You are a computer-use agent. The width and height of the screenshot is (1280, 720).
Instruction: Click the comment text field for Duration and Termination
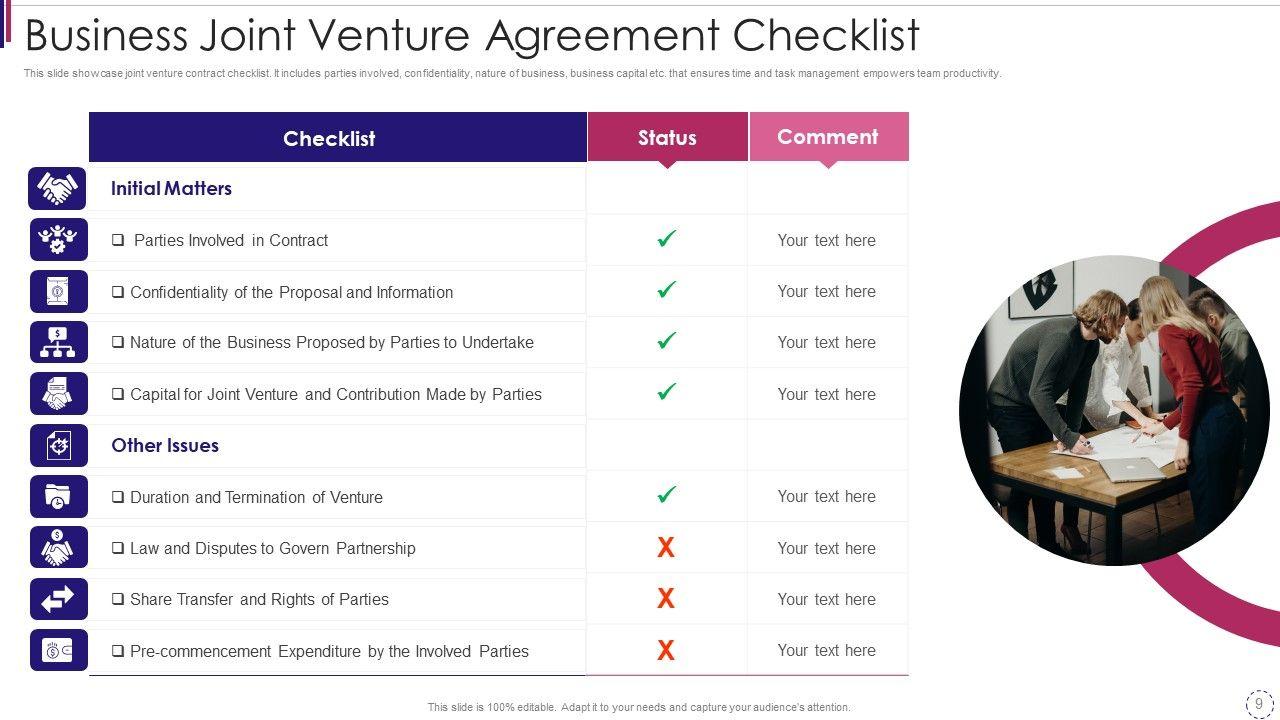(826, 497)
